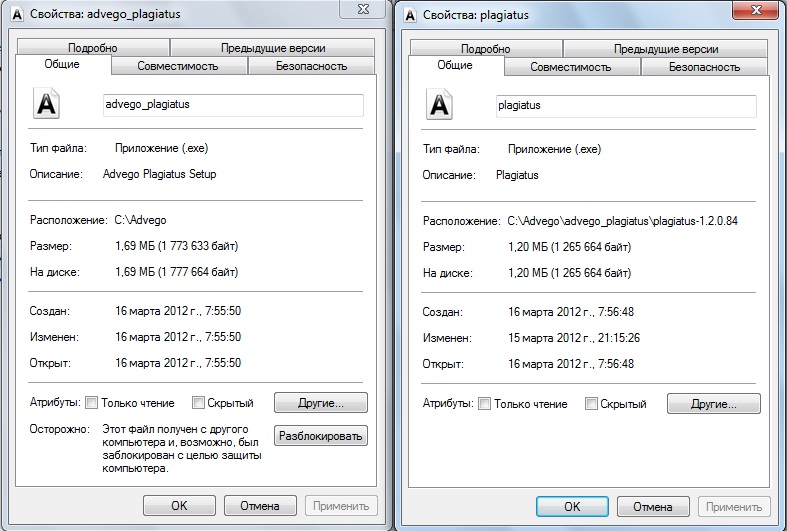Close the plagiatus properties window

(759, 10)
